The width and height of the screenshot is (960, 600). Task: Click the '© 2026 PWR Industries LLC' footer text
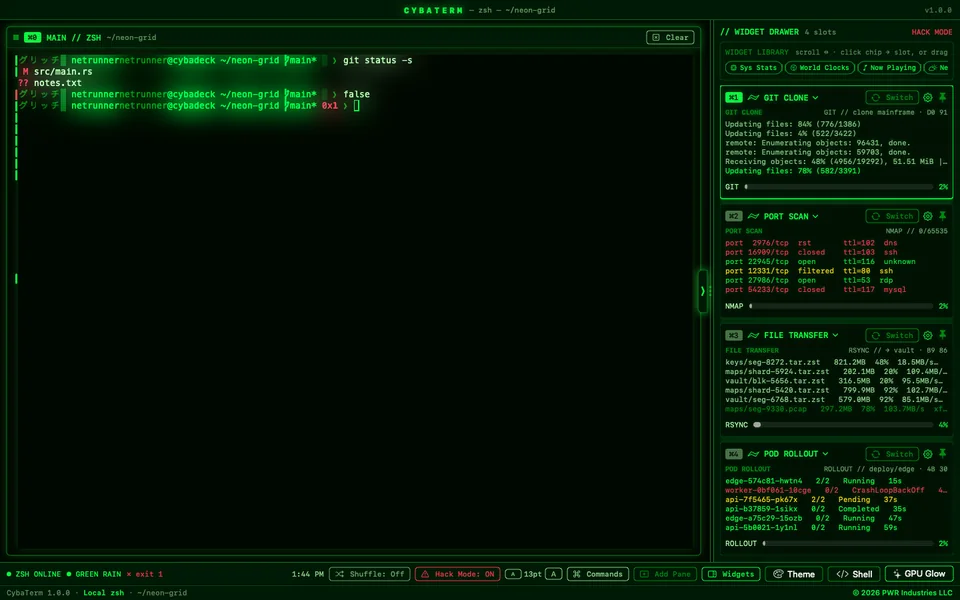[x=903, y=592]
